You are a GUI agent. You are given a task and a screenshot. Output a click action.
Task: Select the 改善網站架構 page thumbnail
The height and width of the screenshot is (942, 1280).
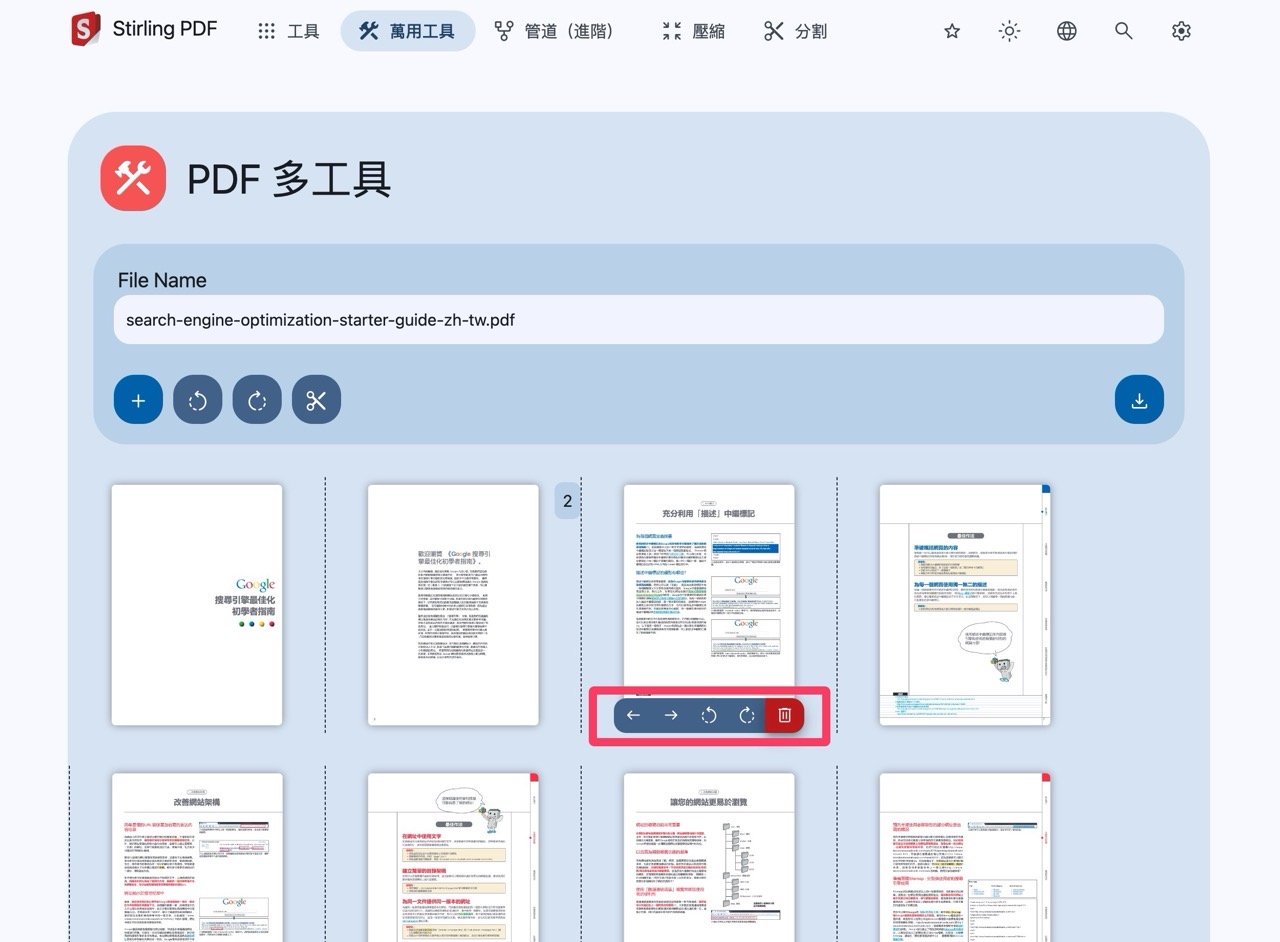[197, 857]
